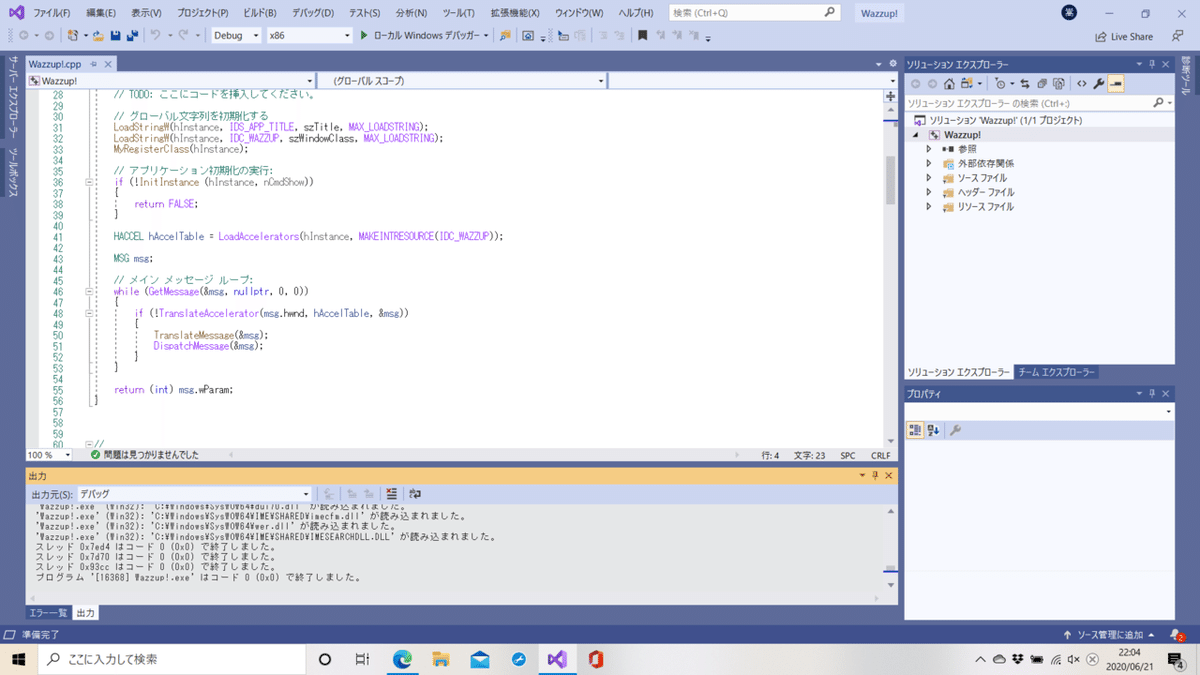Click Show All Files icon in Solution Explorer

click(1059, 84)
